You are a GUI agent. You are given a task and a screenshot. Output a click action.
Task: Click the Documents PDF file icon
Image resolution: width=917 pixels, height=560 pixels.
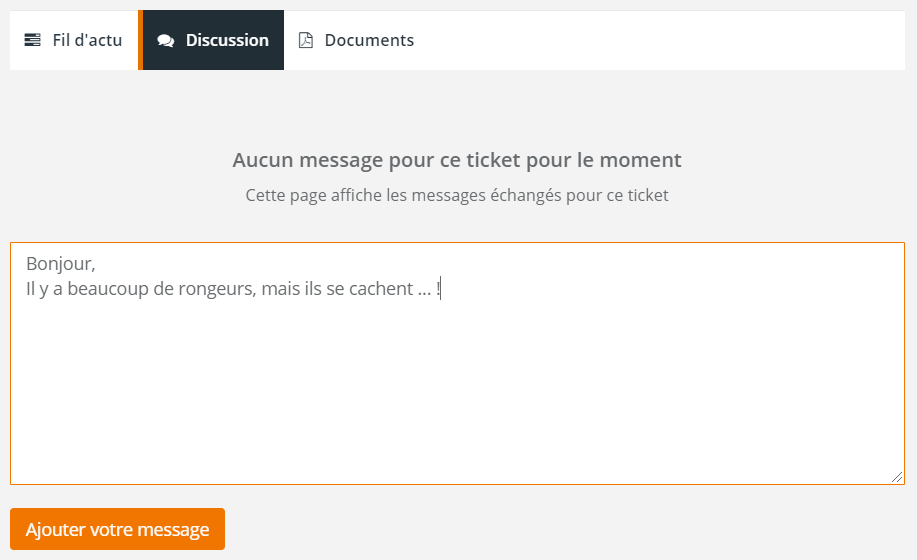click(305, 40)
